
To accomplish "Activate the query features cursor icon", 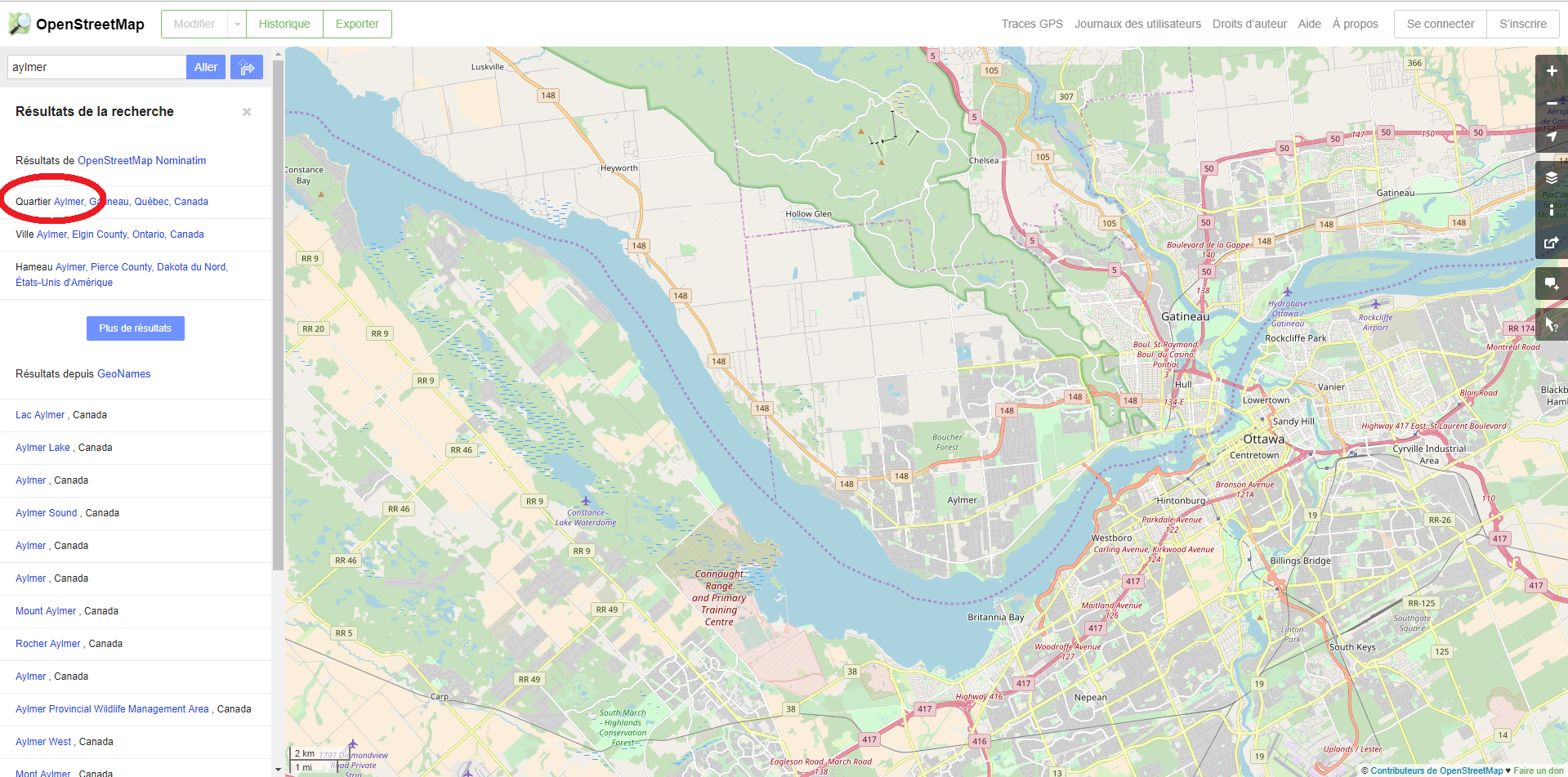I will coord(1551,324).
